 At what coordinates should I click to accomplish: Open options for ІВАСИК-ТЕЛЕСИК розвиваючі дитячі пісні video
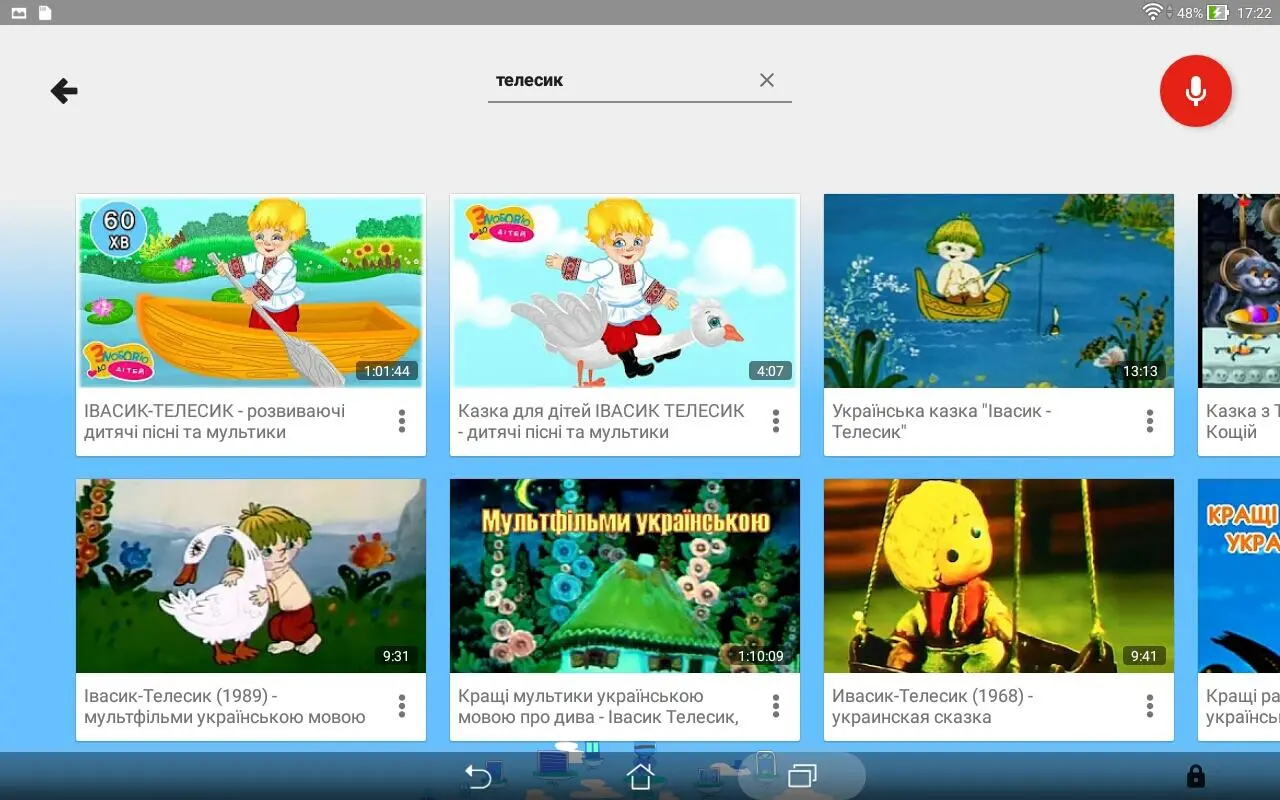pyautogui.click(x=402, y=421)
